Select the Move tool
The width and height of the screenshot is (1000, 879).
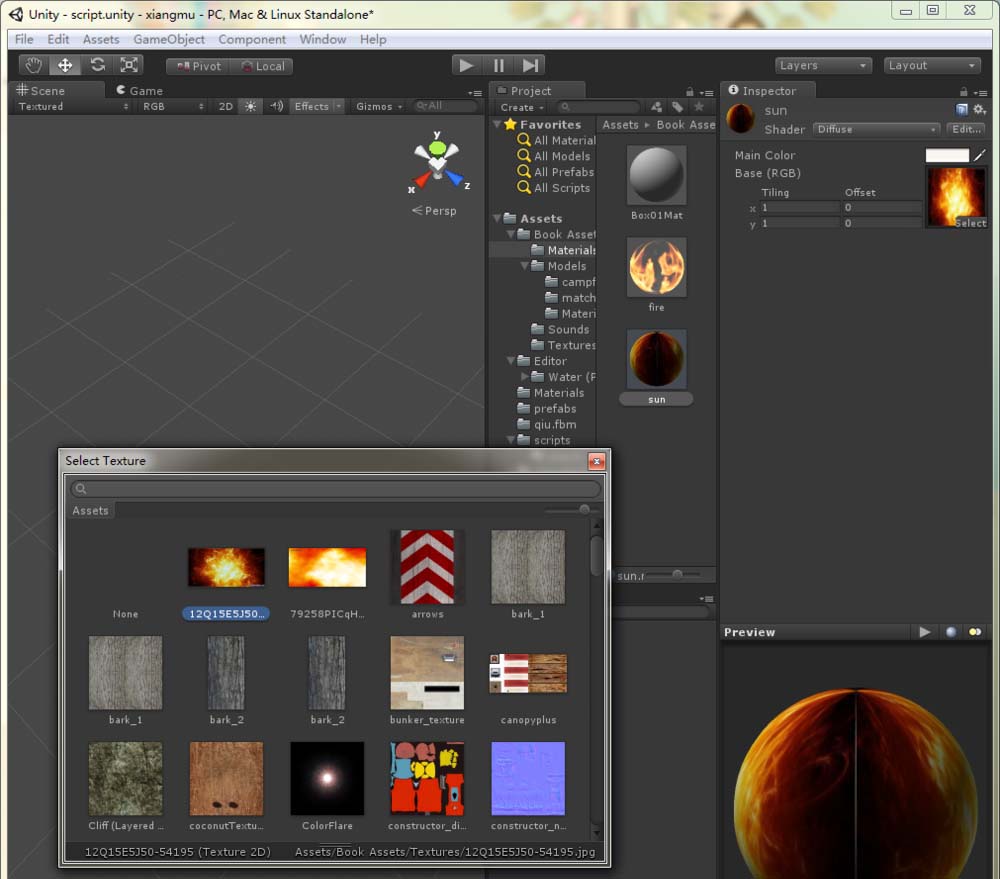(x=65, y=65)
